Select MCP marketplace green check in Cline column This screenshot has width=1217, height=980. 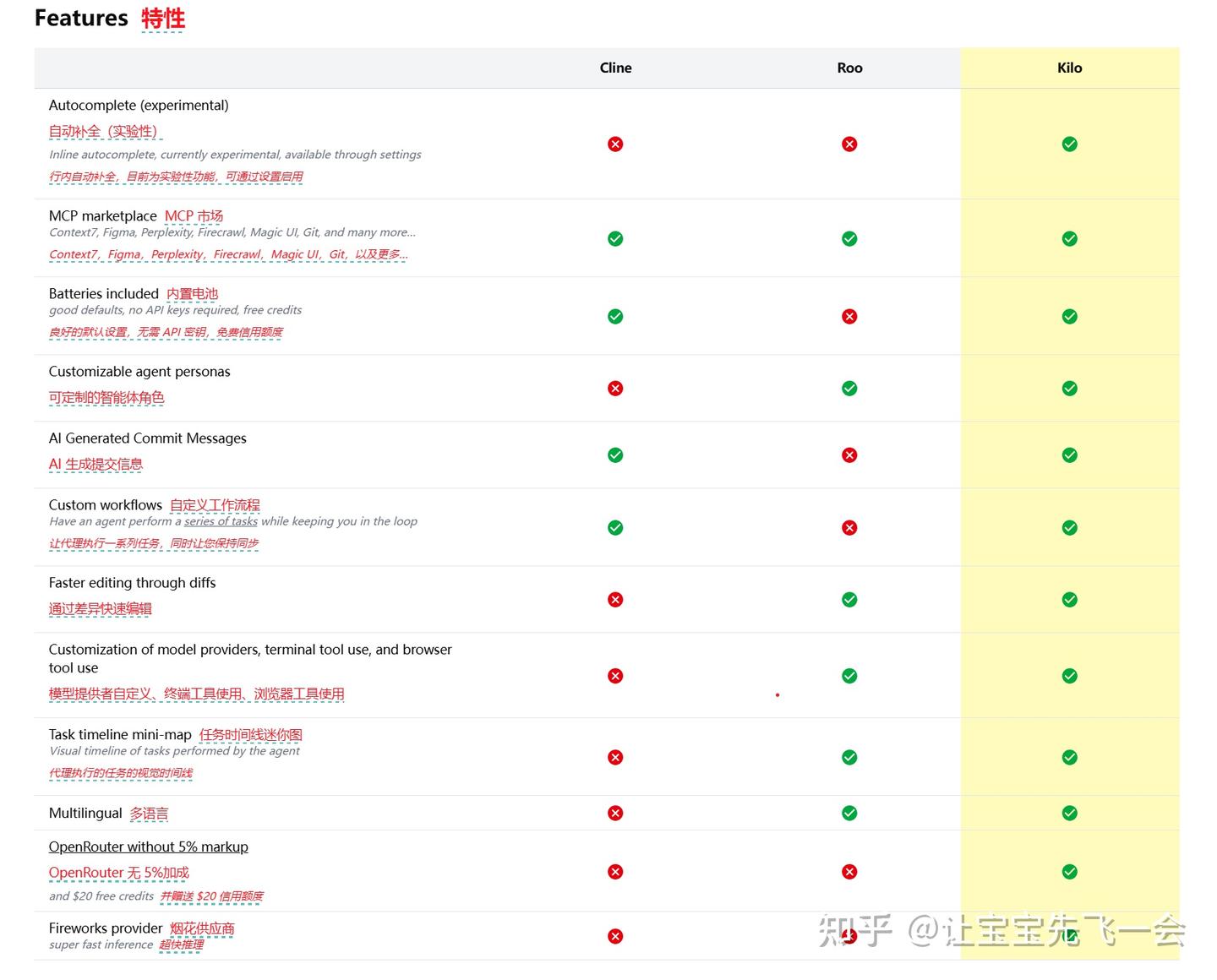click(615, 239)
